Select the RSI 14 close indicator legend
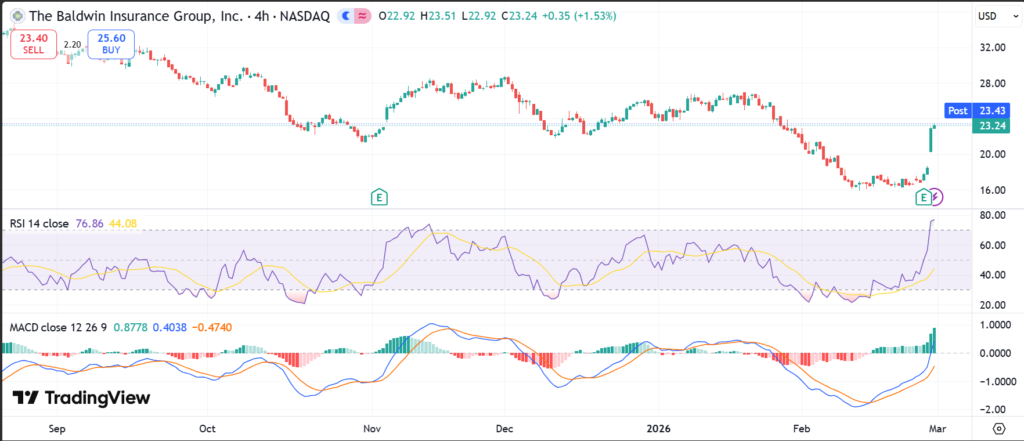The image size is (1024, 441). [x=40, y=224]
